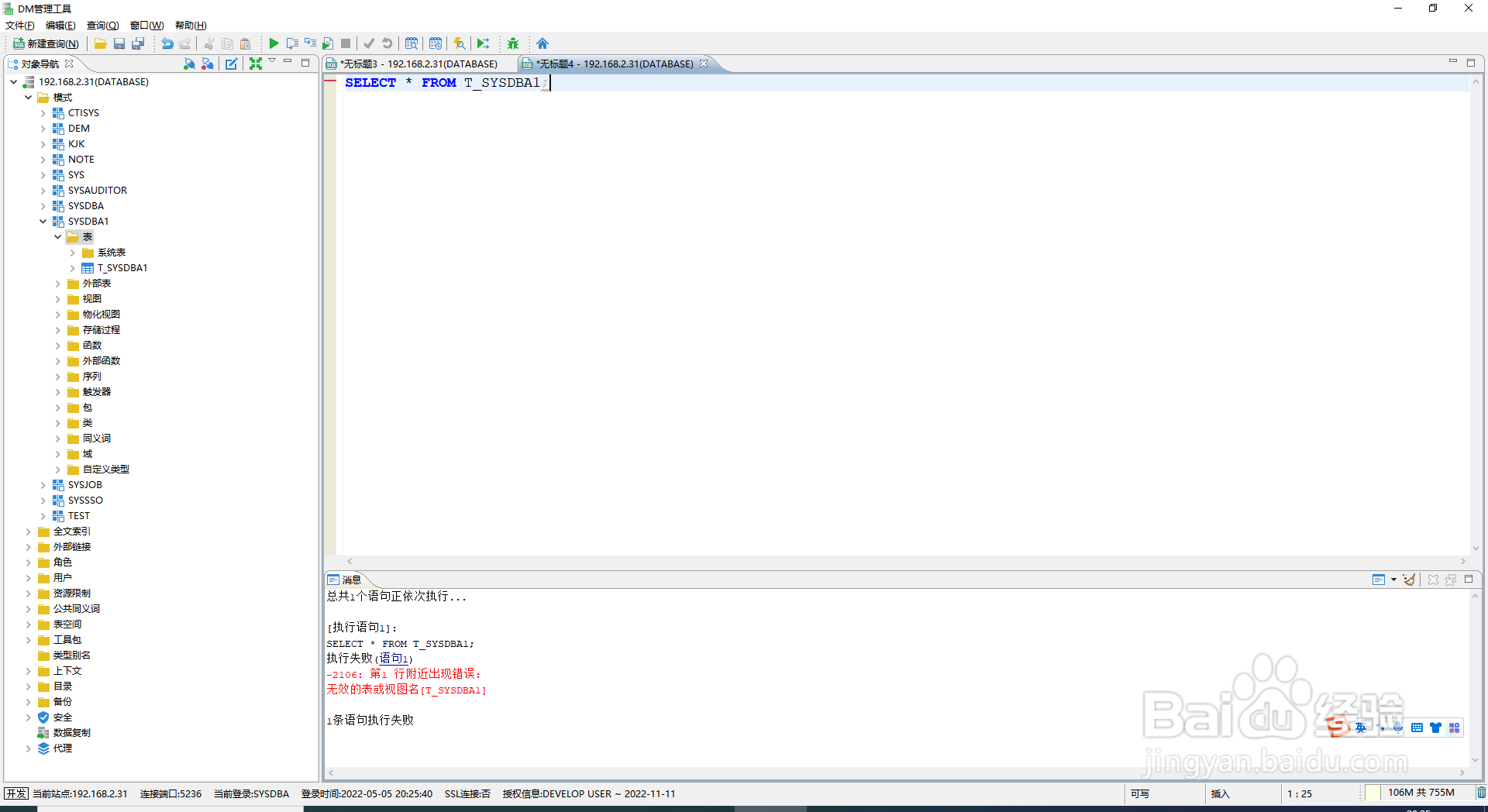Screen dimensions: 1488x812
Task: Collapse the 192.168.2.31(DATABASE) root node
Action: (x=14, y=81)
